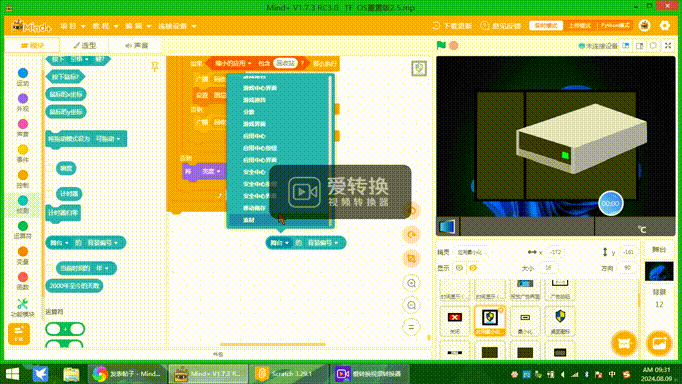Screen dimensions: 682x384
Task: Open the 连接设备 connect device menu
Action: [x=177, y=26]
